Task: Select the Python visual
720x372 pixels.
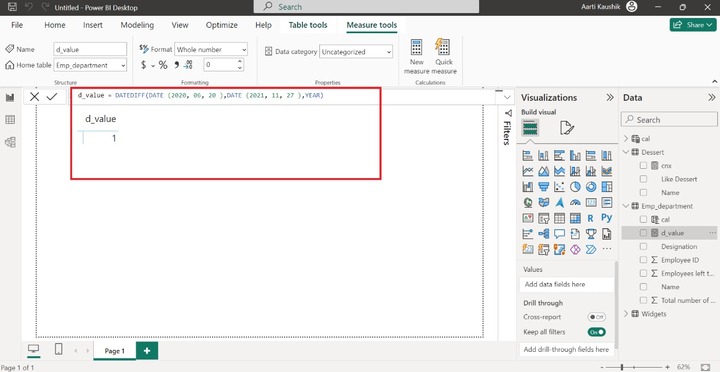Action: tap(607, 218)
